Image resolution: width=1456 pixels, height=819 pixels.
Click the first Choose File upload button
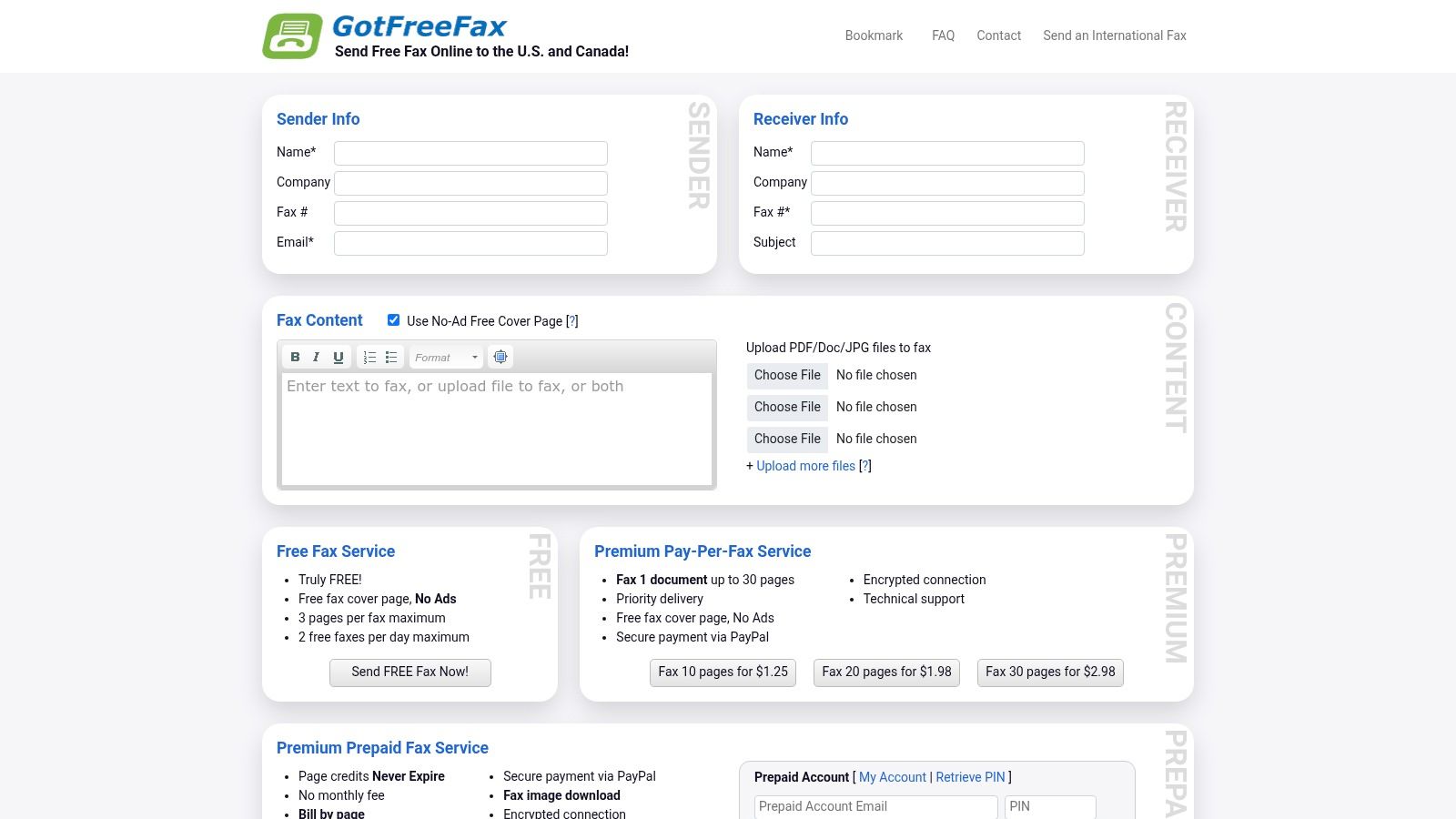[786, 375]
